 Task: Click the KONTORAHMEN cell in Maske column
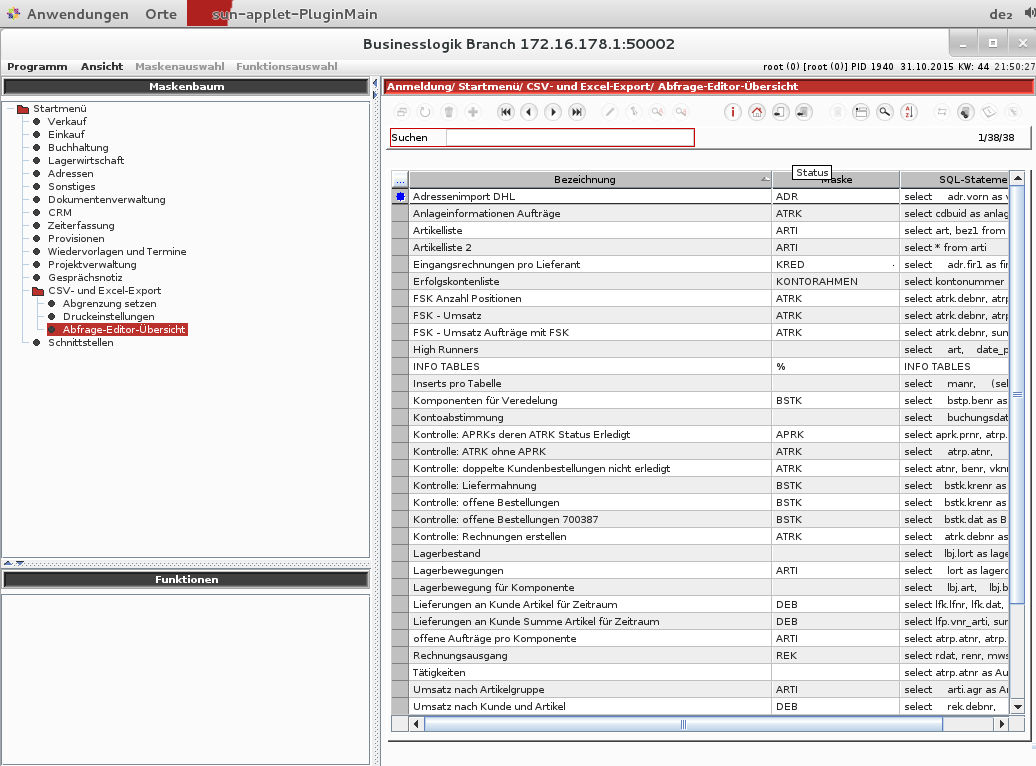tap(836, 282)
